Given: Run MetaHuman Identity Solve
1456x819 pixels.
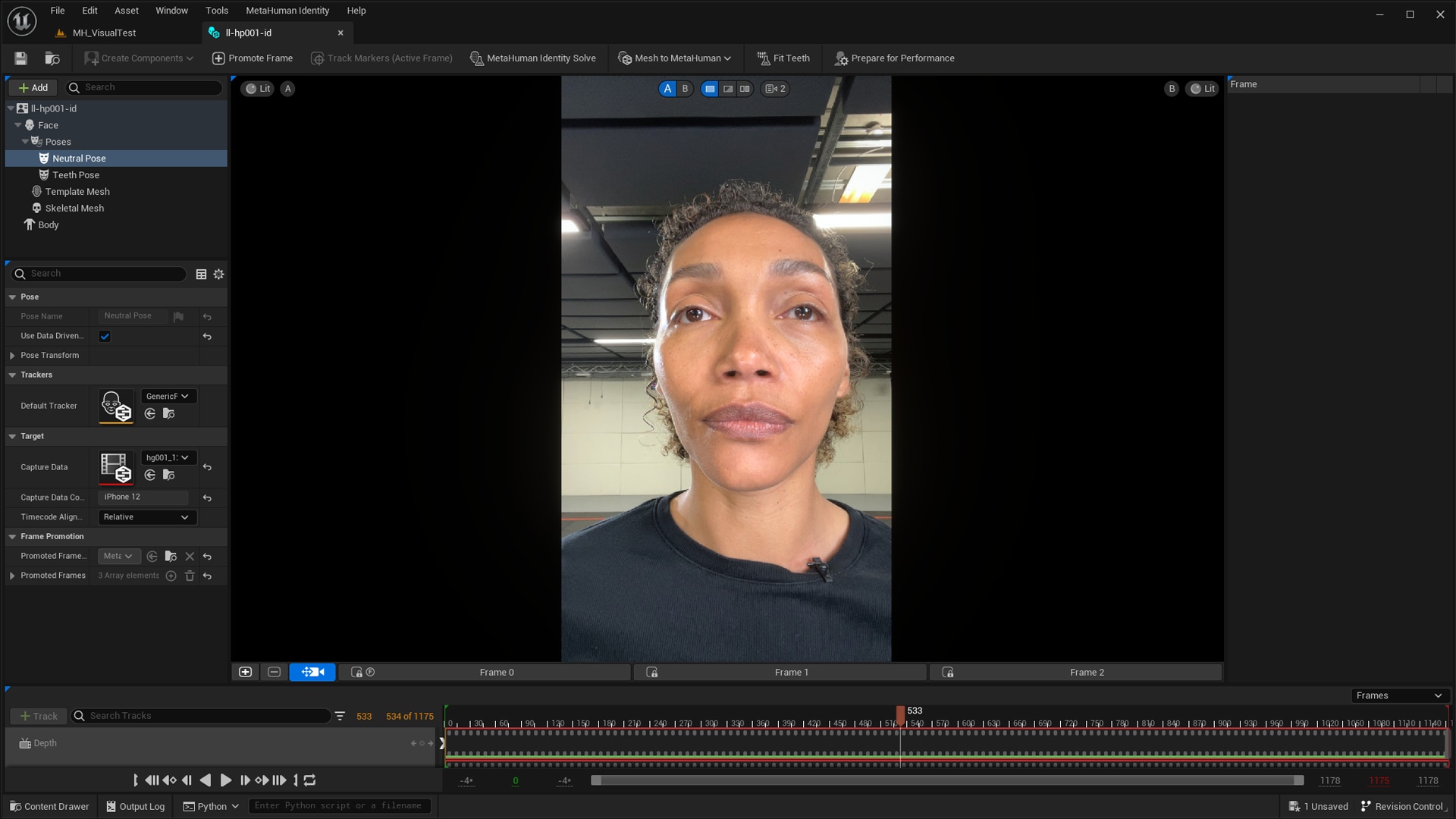Looking at the screenshot, I should pyautogui.click(x=533, y=58).
